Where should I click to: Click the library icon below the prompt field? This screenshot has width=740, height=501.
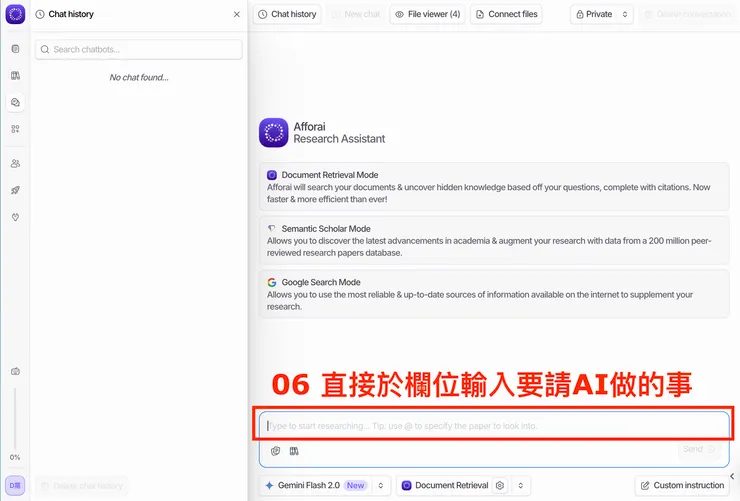coord(294,451)
